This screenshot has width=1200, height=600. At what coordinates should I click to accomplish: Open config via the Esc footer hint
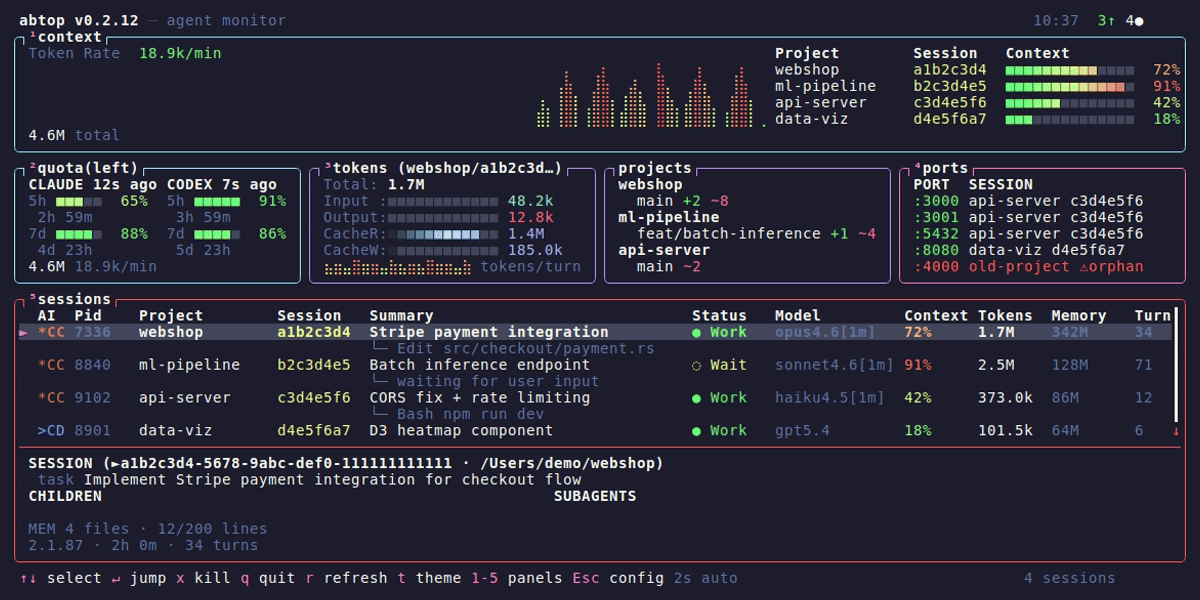[617, 578]
